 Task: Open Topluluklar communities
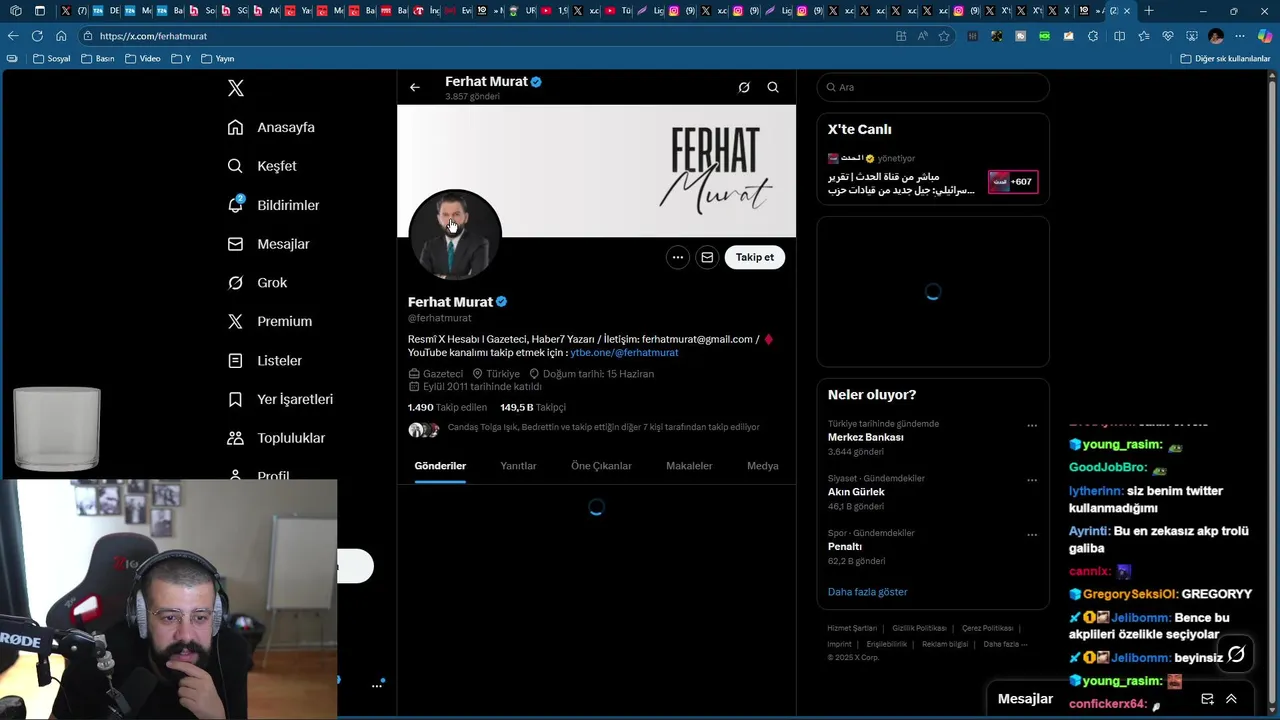(x=276, y=438)
